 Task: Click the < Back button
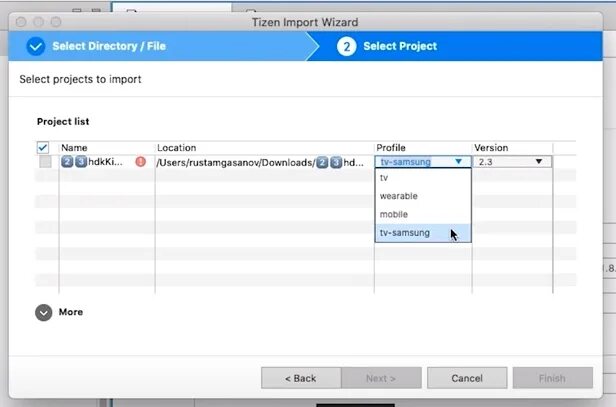(301, 378)
